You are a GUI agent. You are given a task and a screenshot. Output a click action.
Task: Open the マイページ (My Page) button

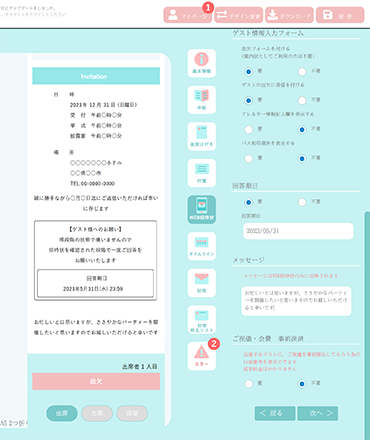click(188, 15)
